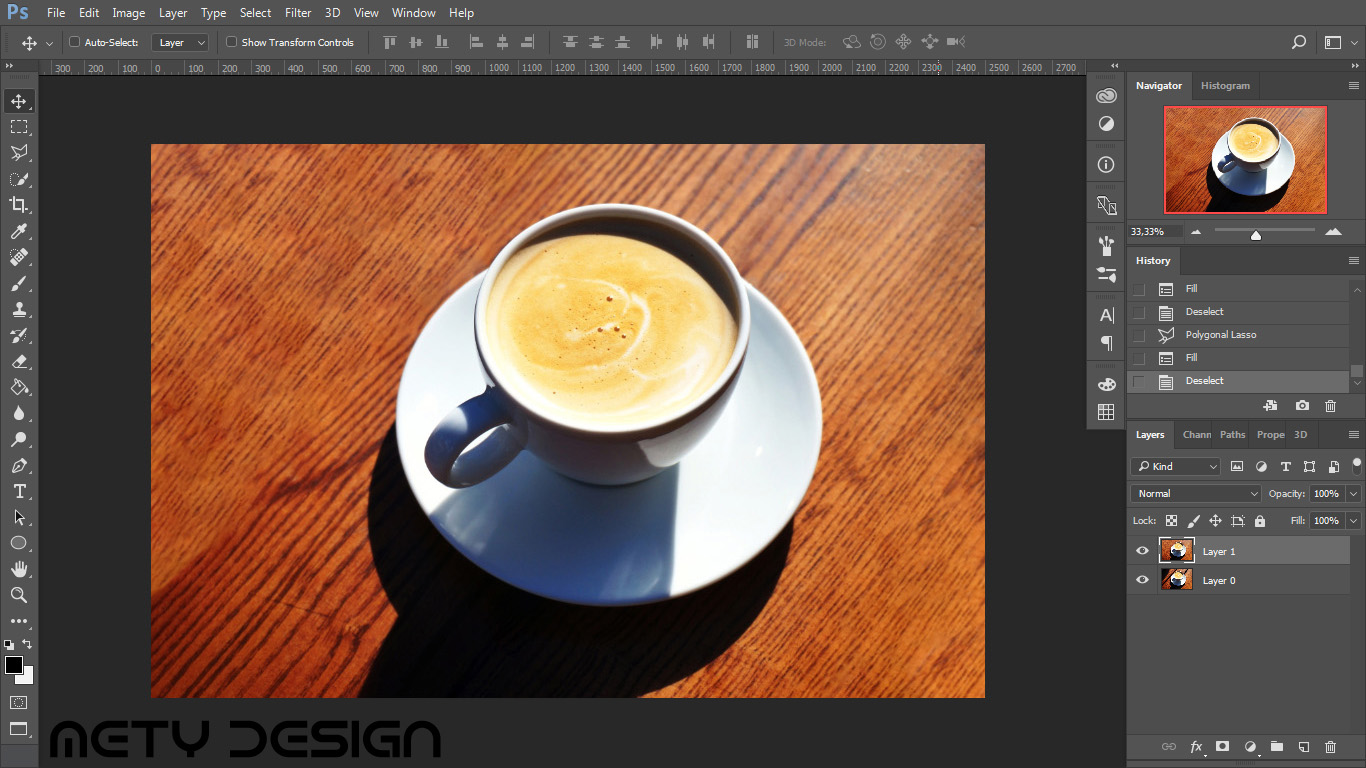1366x768 pixels.
Task: Select the Eraser tool
Action: click(19, 361)
